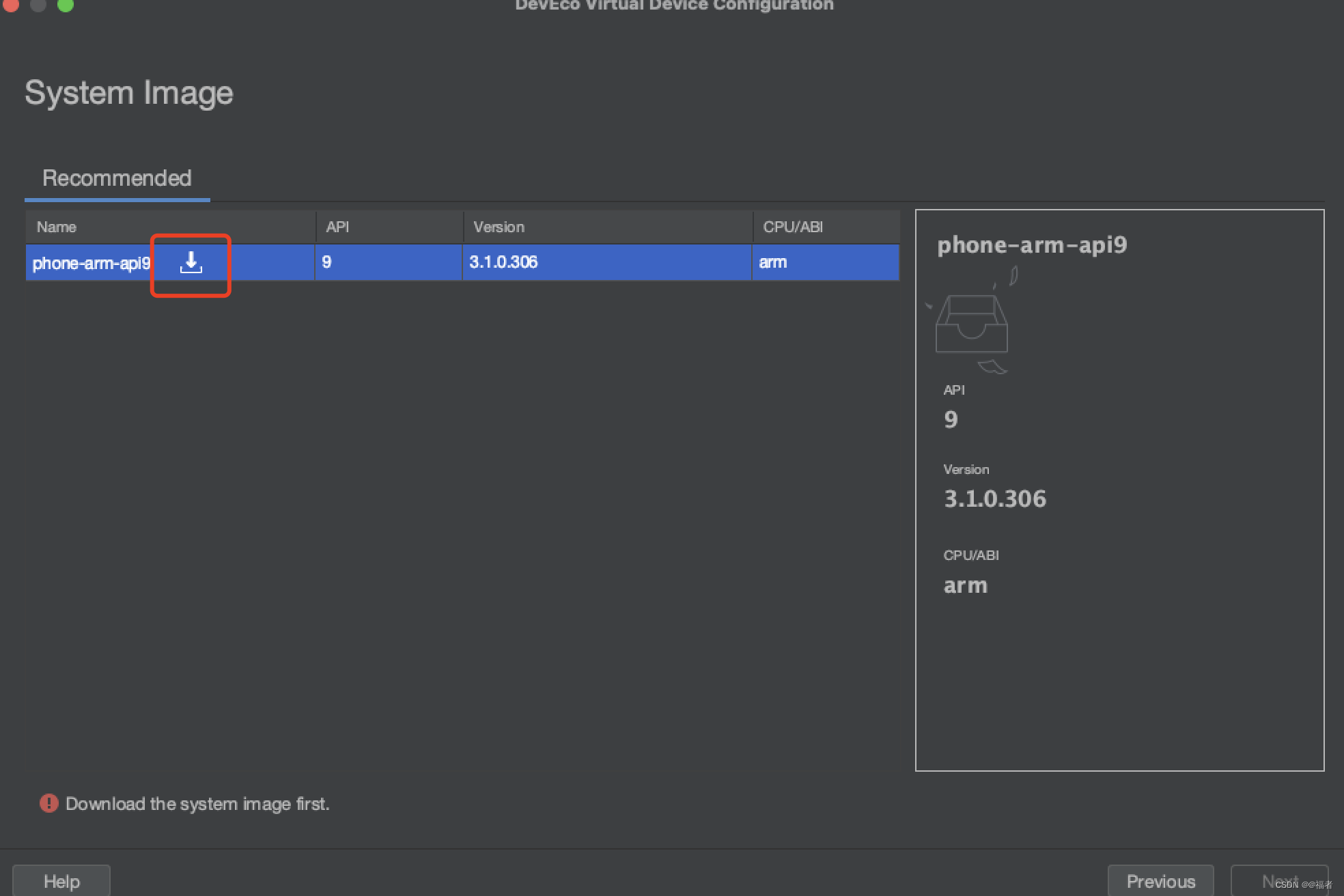Click the phone-arm-api9 title in details panel
The width and height of the screenshot is (1344, 896).
pyautogui.click(x=1031, y=244)
